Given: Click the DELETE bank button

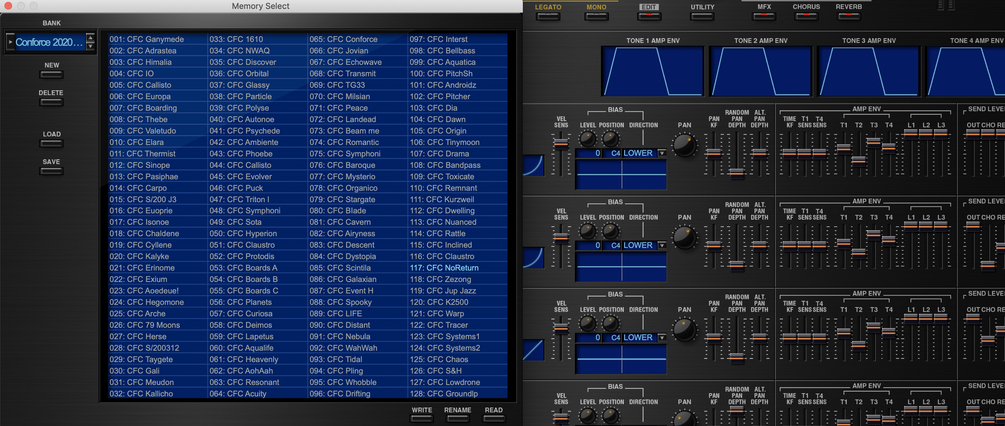Looking at the screenshot, I should point(51,102).
